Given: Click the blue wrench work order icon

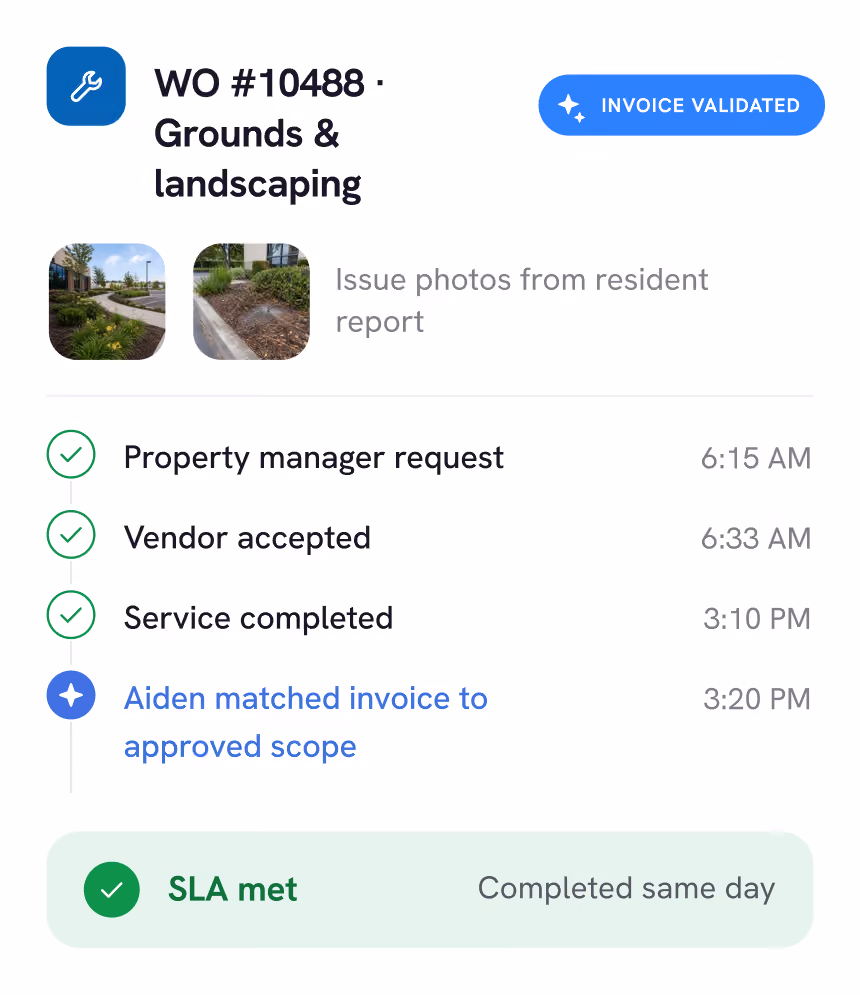Looking at the screenshot, I should coord(86,86).
